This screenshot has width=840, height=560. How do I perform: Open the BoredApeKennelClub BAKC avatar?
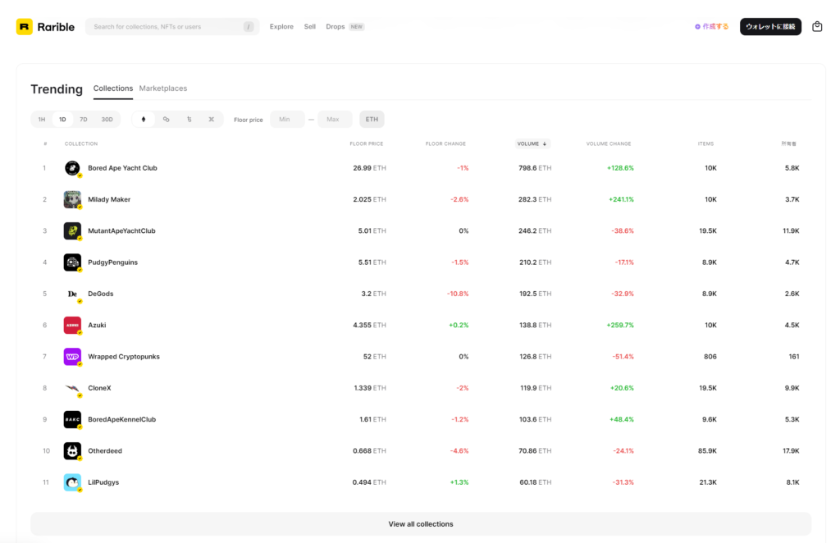click(72, 420)
